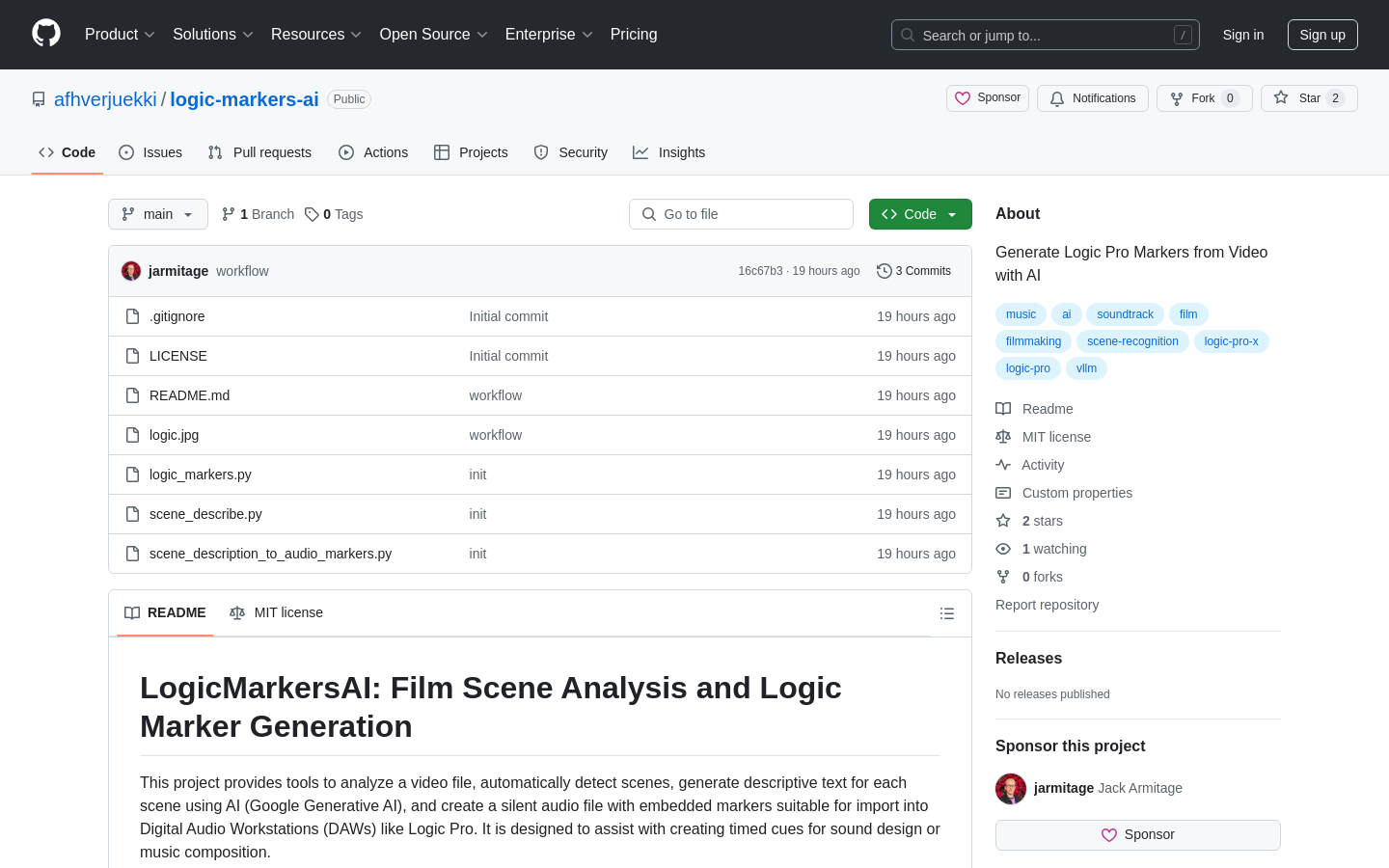Click the jarmitage avatar in commit bar
The height and width of the screenshot is (868, 1389).
pyautogui.click(x=131, y=271)
